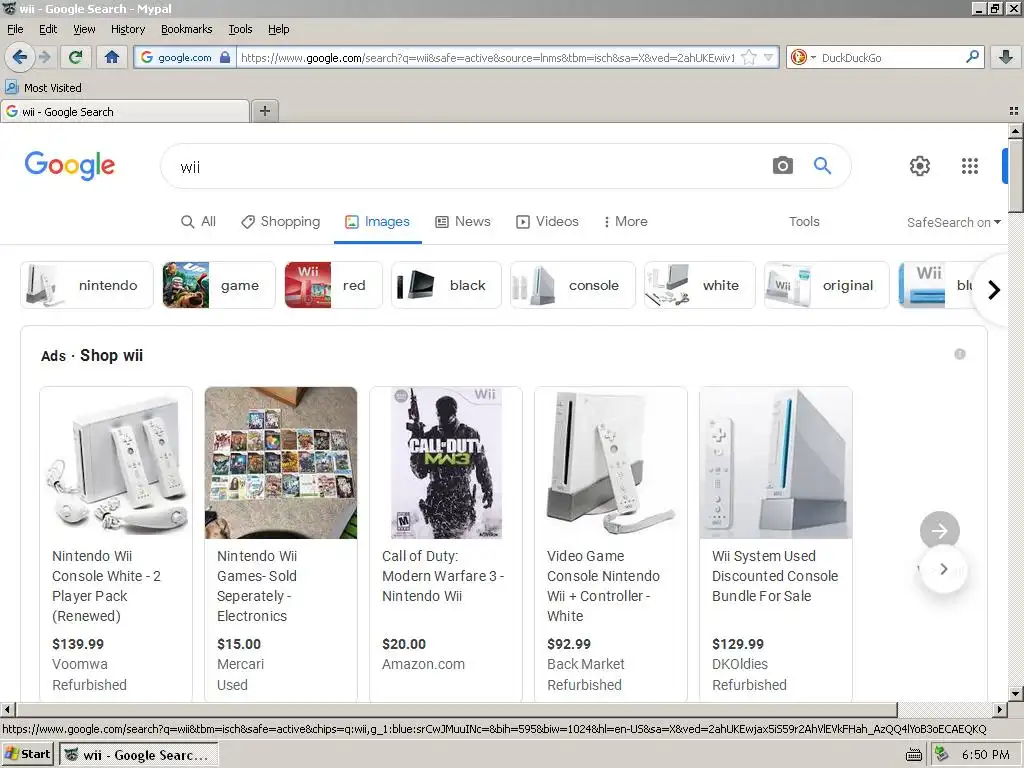The height and width of the screenshot is (768, 1024).
Task: Filter images by red chip
Action: coord(333,285)
